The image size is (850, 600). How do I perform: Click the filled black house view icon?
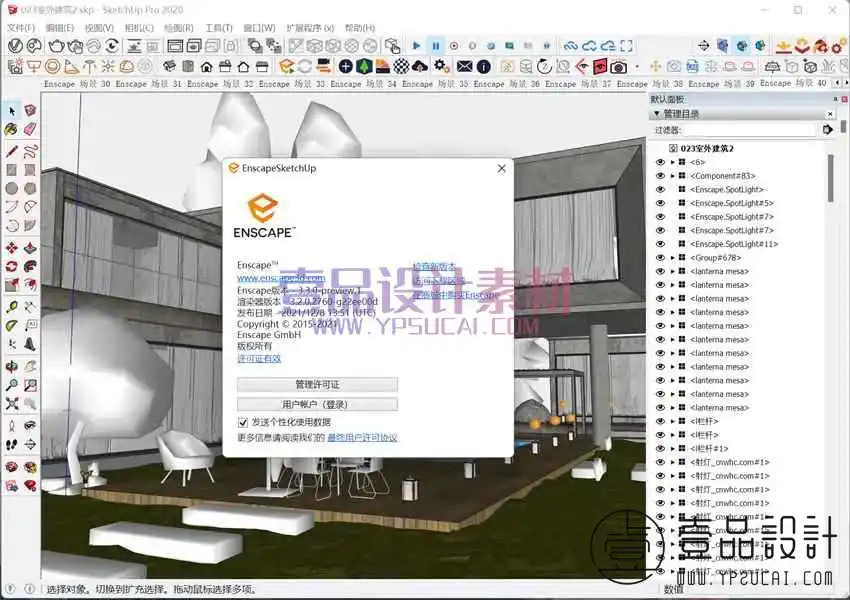pyautogui.click(x=206, y=67)
